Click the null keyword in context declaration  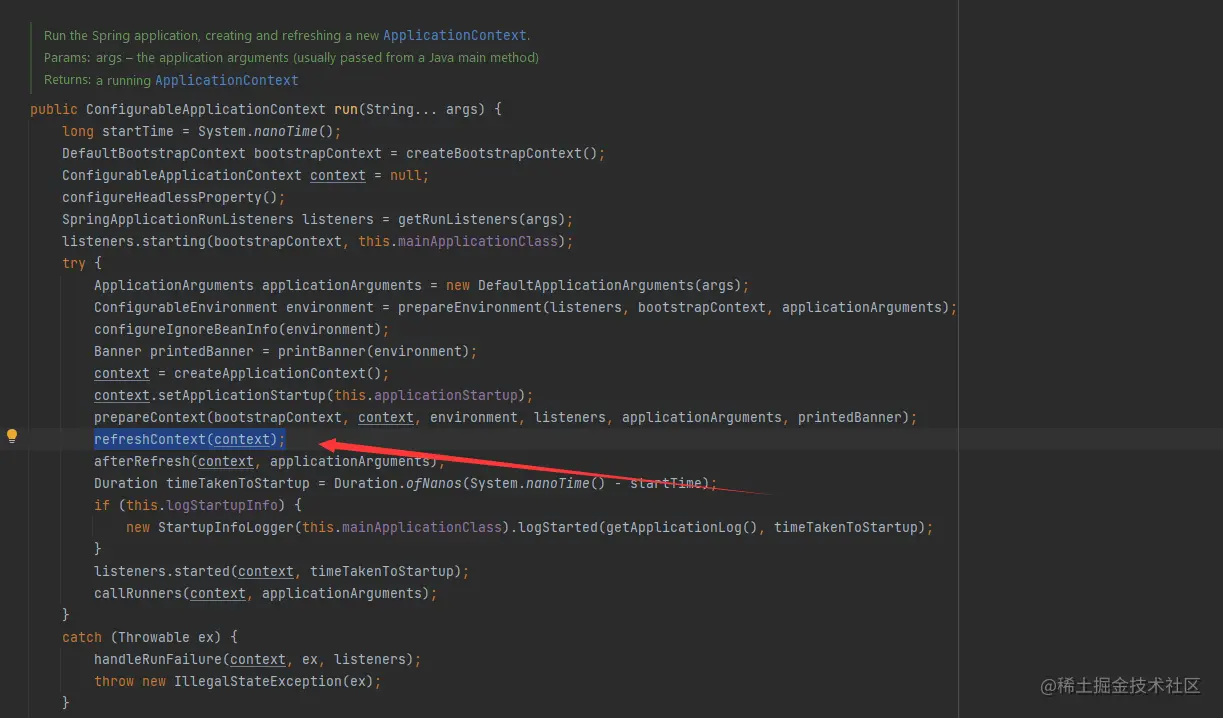click(406, 175)
